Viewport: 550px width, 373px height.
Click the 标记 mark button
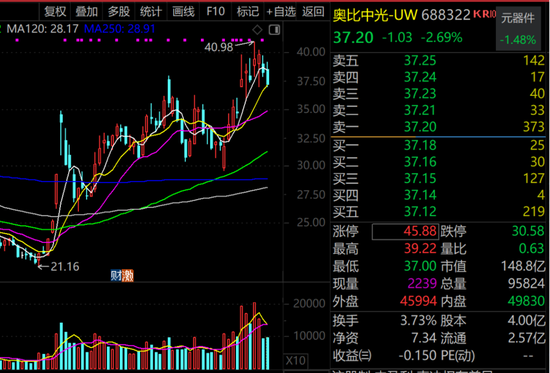(248, 12)
